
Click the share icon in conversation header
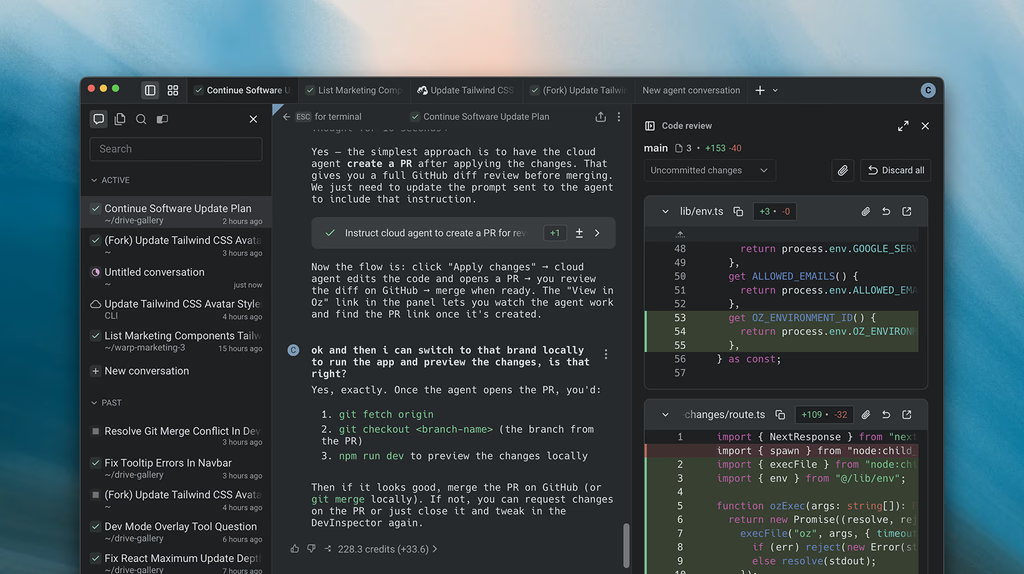[x=600, y=117]
